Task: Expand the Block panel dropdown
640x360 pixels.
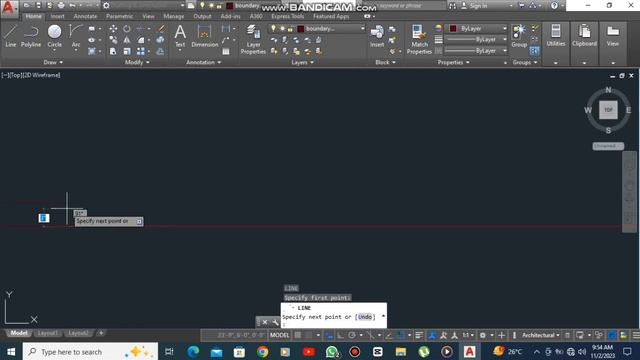Action: click(385, 62)
